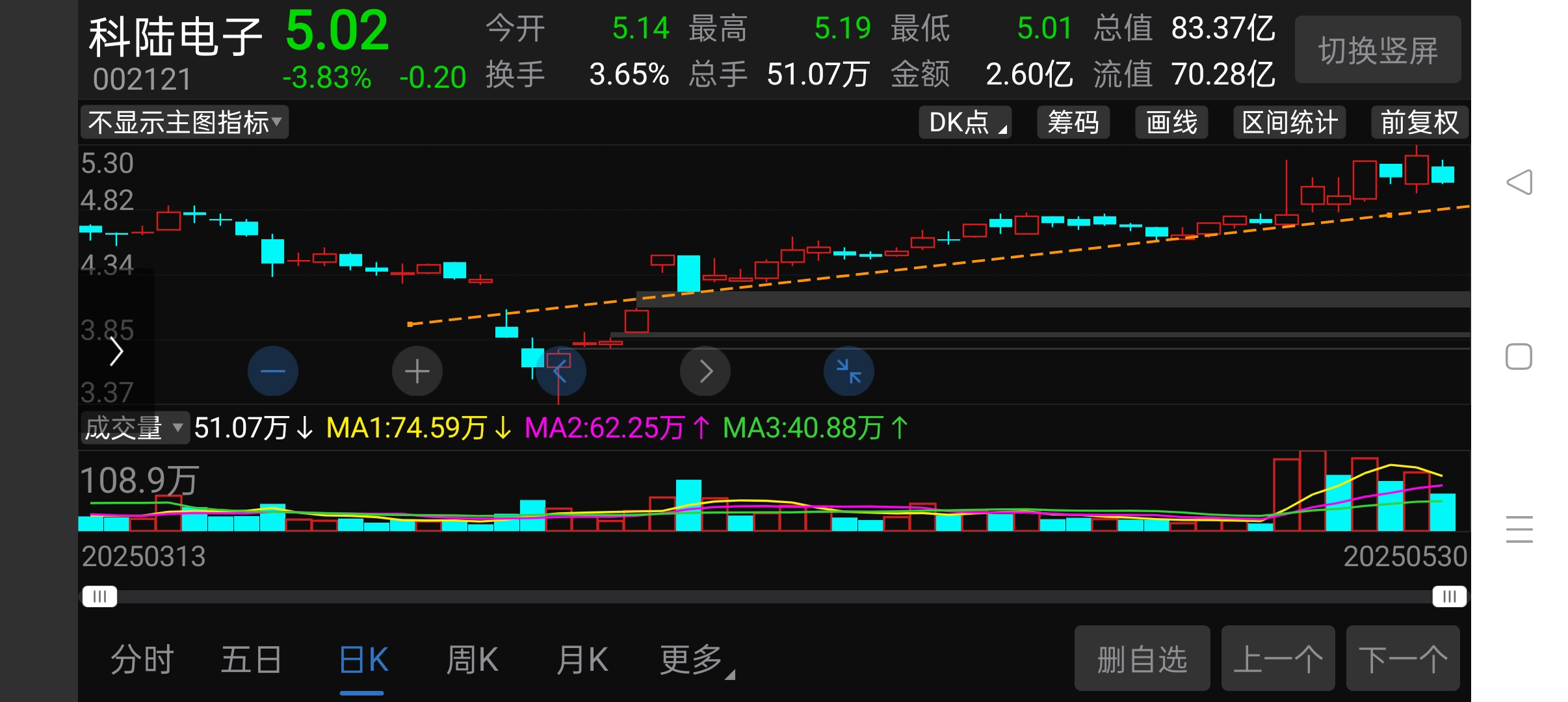The height and width of the screenshot is (702, 1568).
Task: Open the DK点 option menu
Action: tap(965, 122)
